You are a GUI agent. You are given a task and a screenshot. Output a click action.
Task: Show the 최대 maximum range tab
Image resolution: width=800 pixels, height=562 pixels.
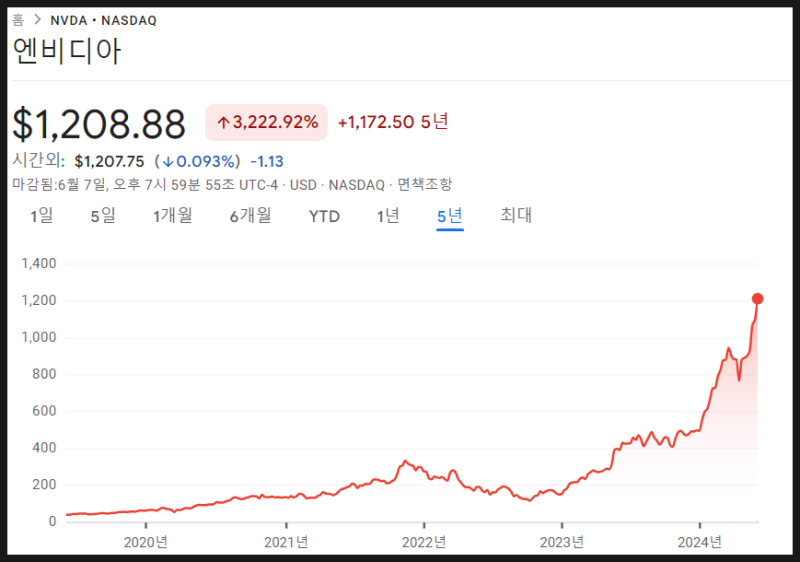coord(516,215)
